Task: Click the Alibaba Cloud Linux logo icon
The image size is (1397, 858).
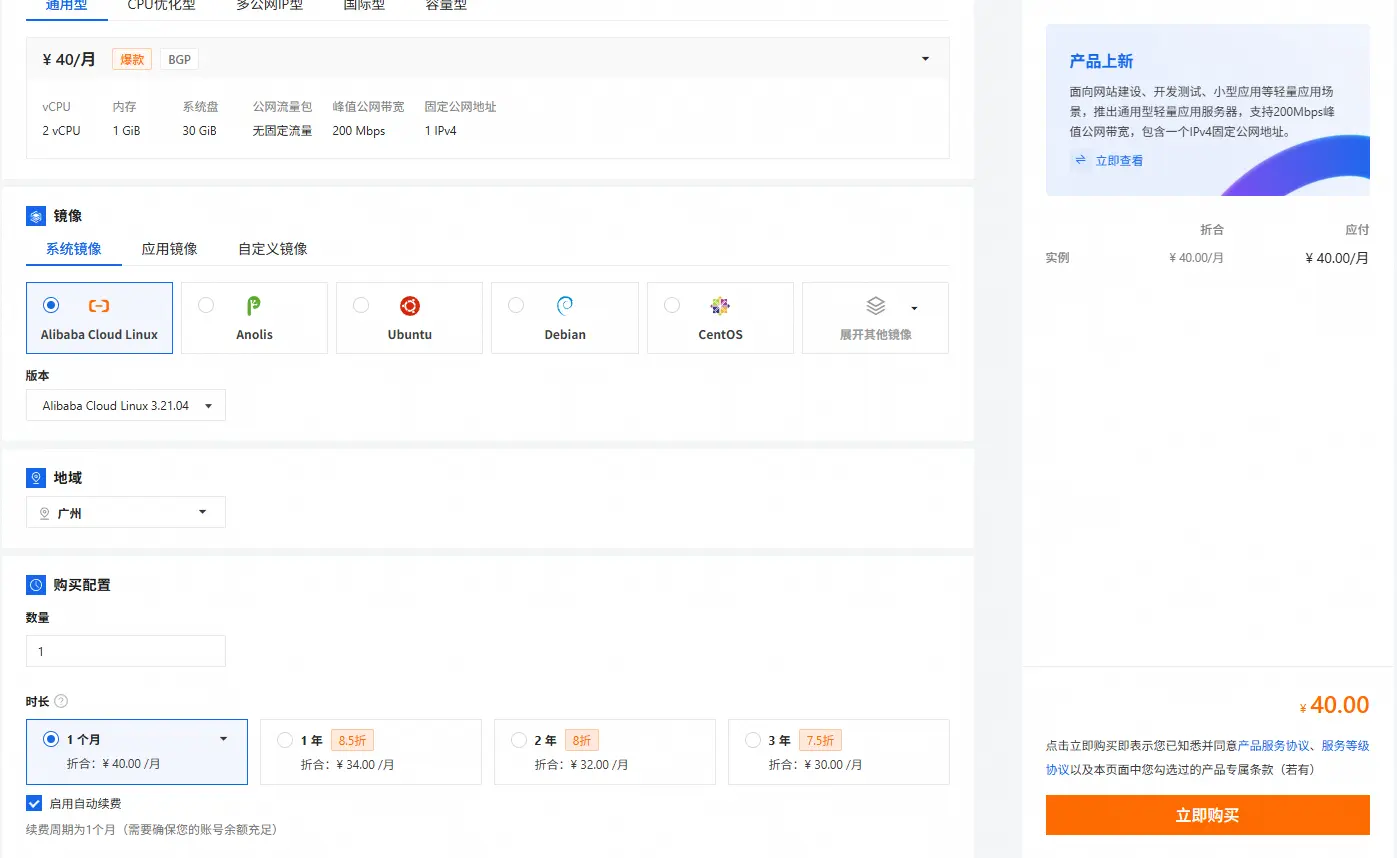Action: (99, 306)
